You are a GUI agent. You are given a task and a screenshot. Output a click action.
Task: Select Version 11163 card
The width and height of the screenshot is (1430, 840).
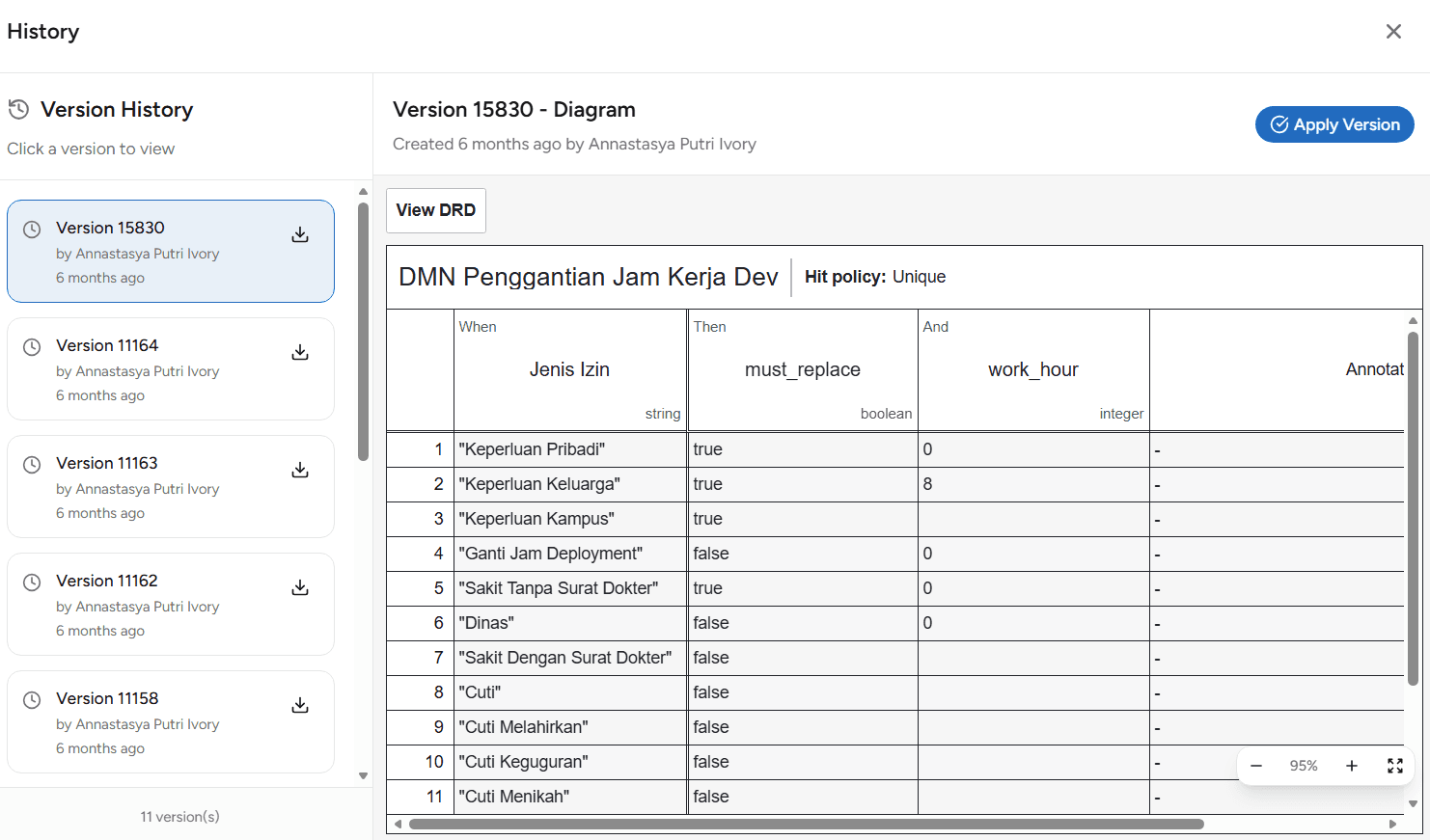click(x=171, y=487)
